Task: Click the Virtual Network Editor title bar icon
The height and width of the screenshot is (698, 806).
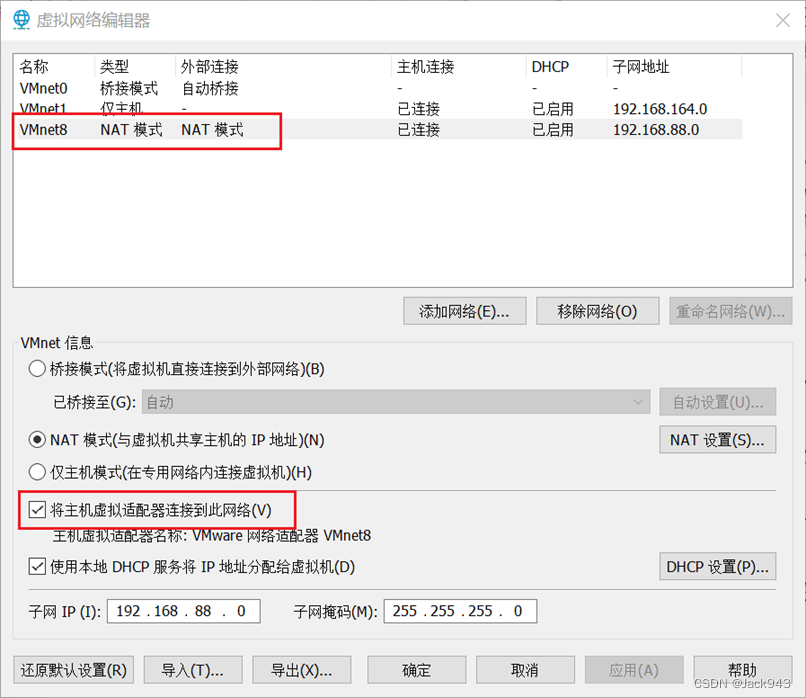Action: (20, 19)
